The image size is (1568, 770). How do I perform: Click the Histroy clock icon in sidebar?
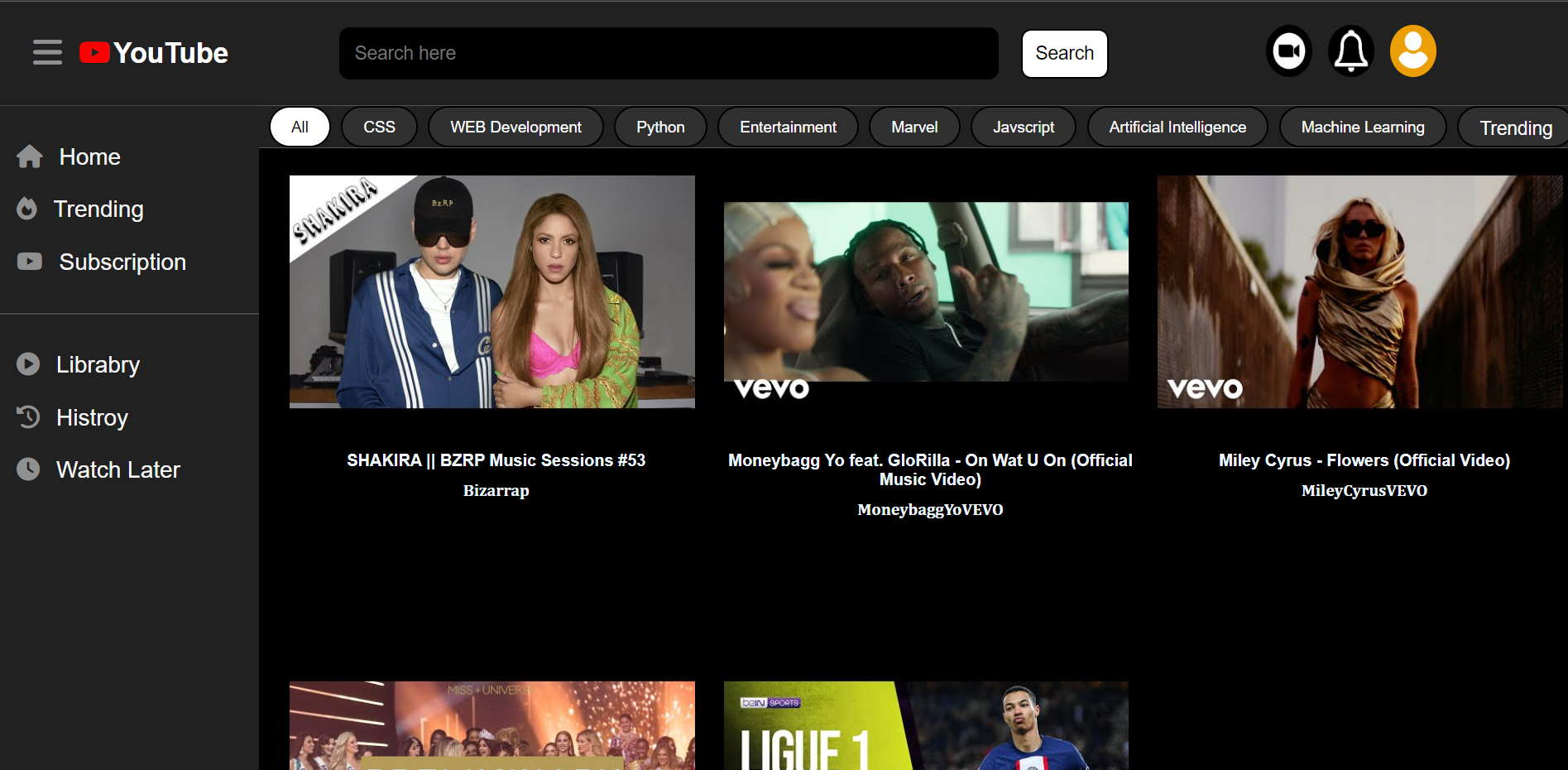pyautogui.click(x=28, y=417)
